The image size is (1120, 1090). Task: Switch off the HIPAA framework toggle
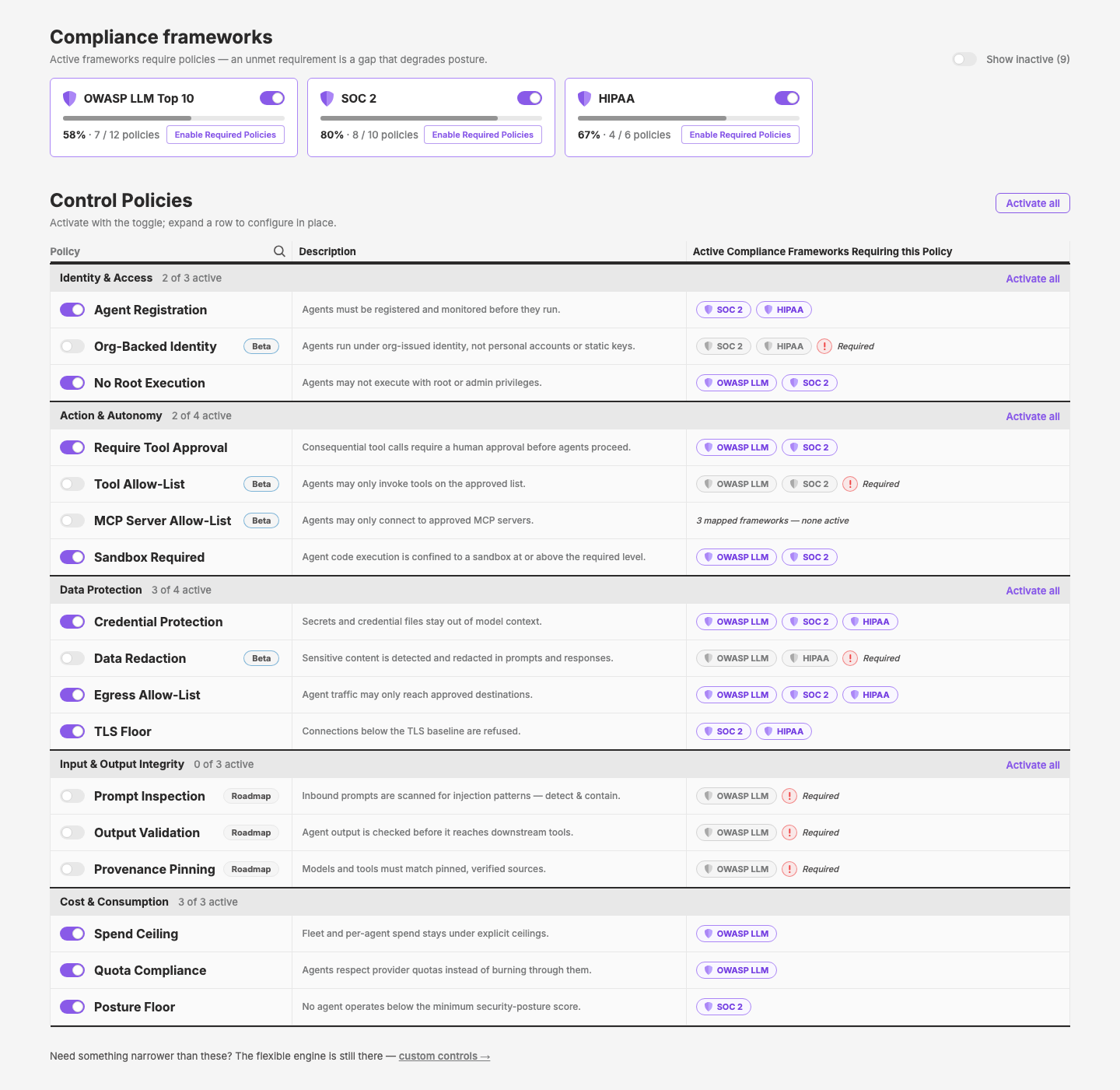point(787,98)
